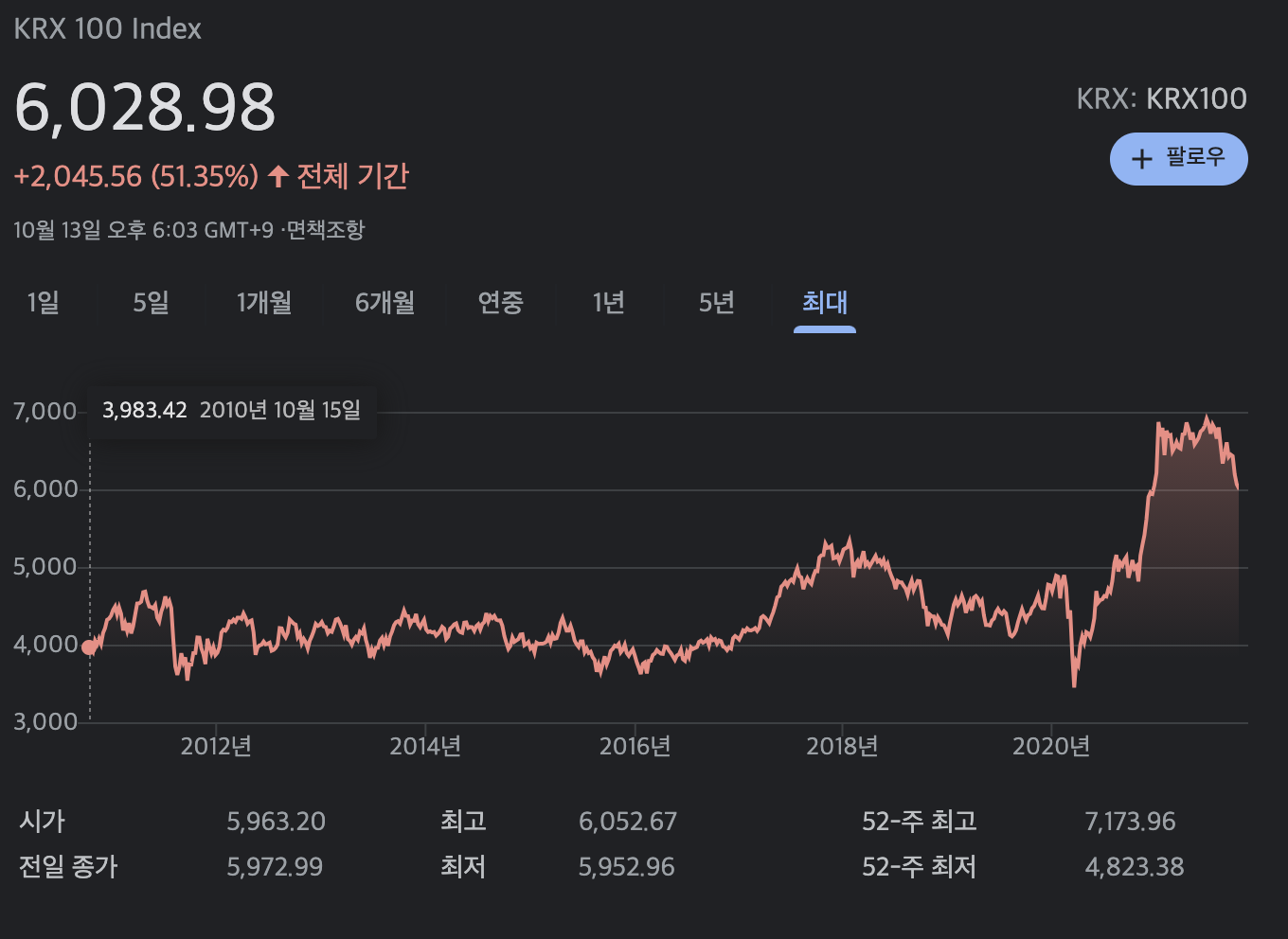The width and height of the screenshot is (1288, 939).
Task: Show the 5년 chart range
Action: click(717, 303)
